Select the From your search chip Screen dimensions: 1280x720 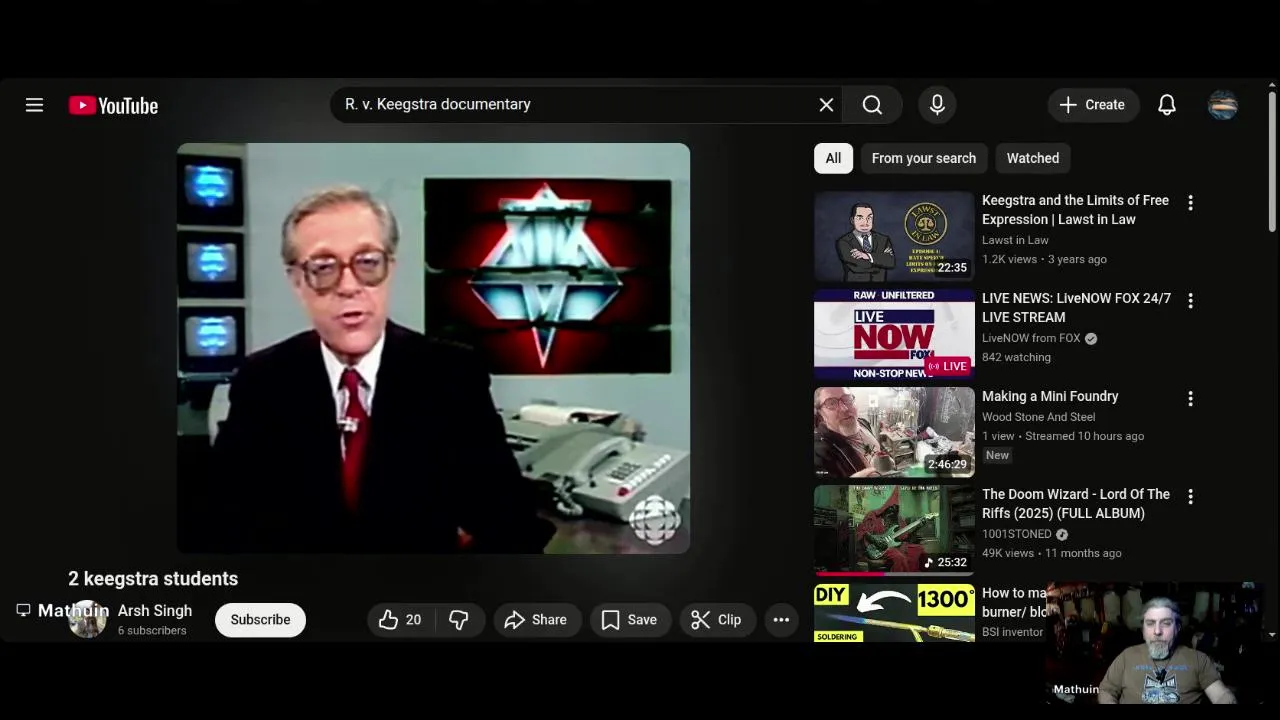923,158
